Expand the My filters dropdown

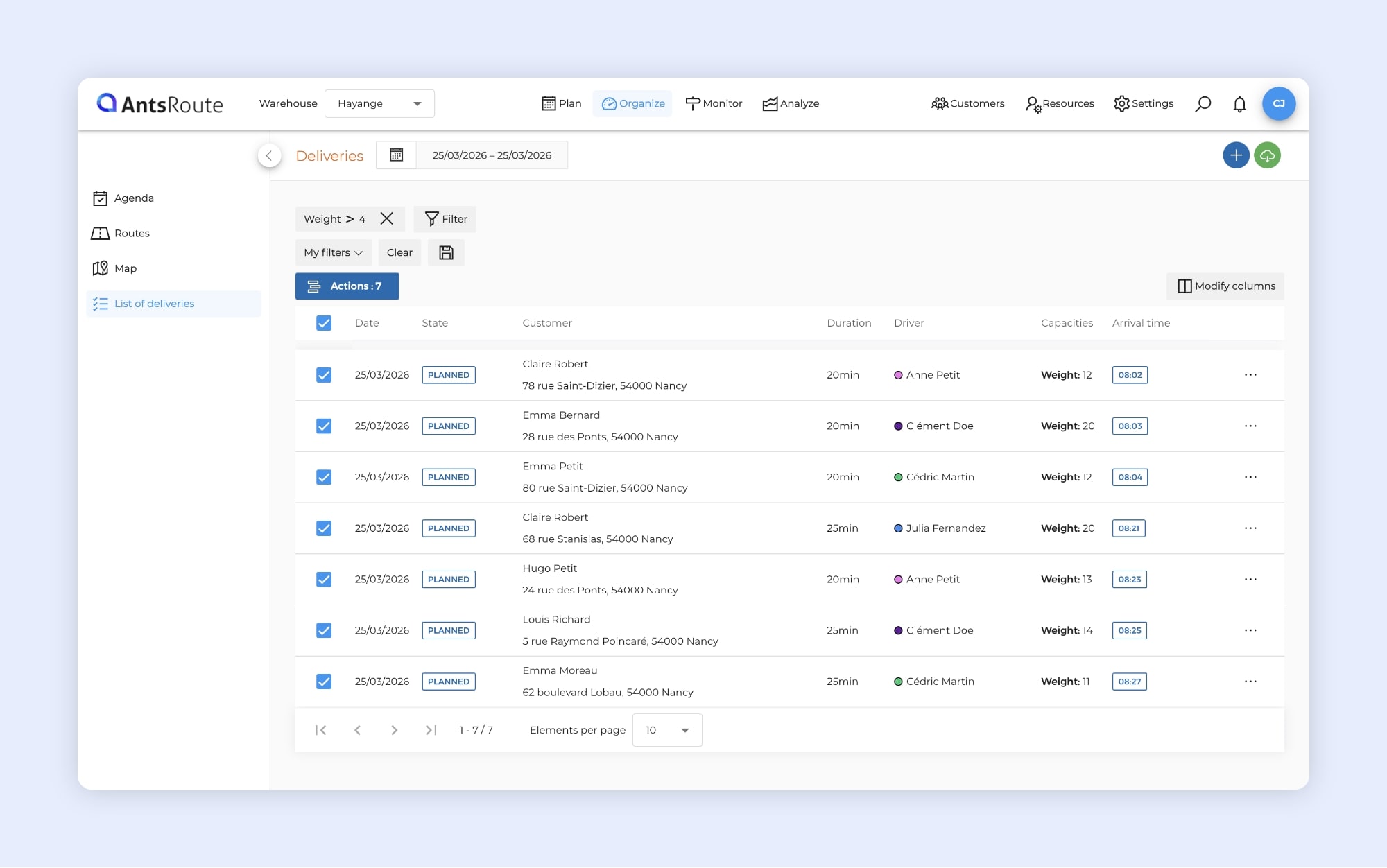[333, 252]
